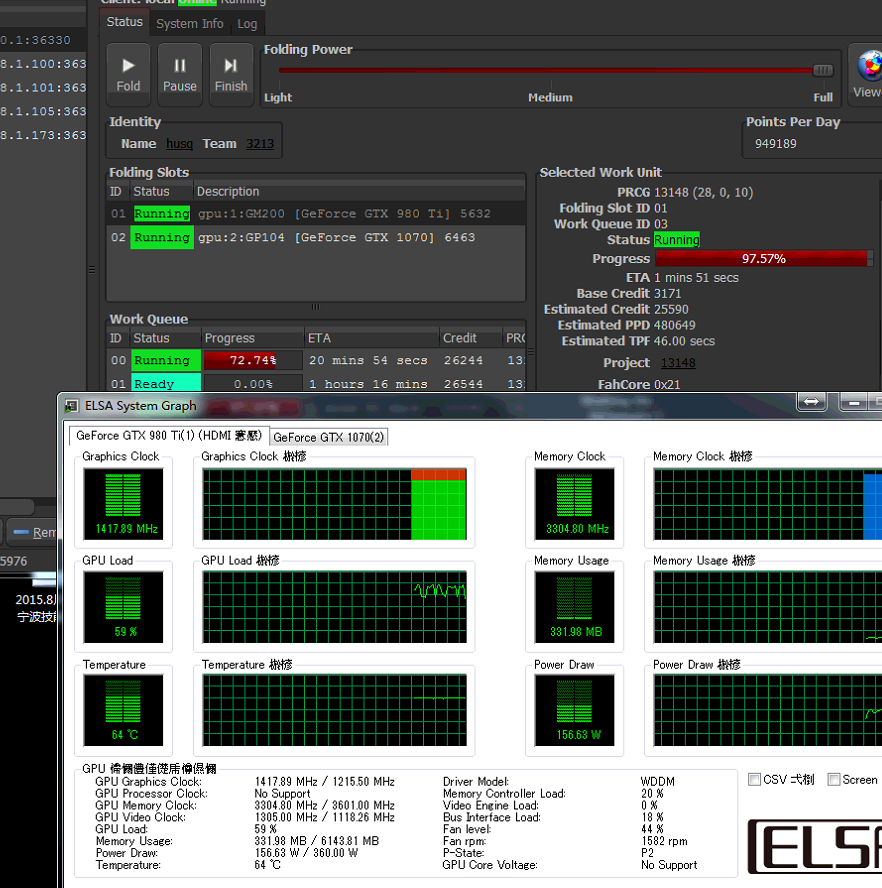Click the name link husq

point(179,144)
